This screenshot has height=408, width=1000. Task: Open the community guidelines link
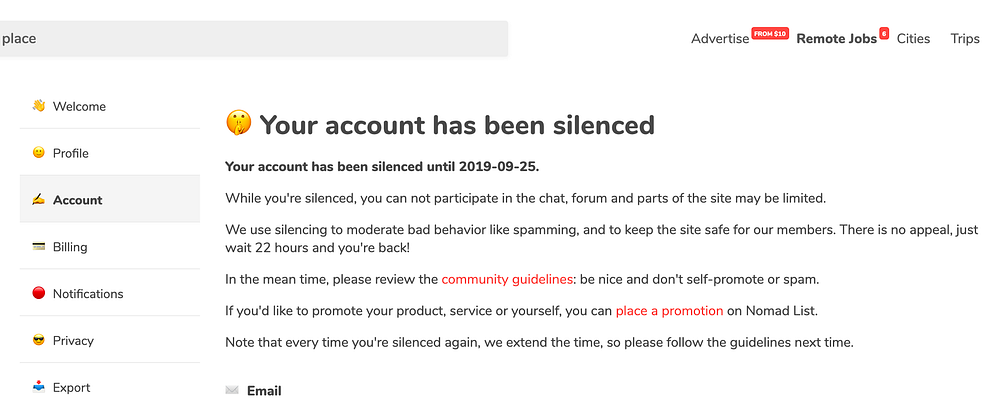pyautogui.click(x=506, y=279)
